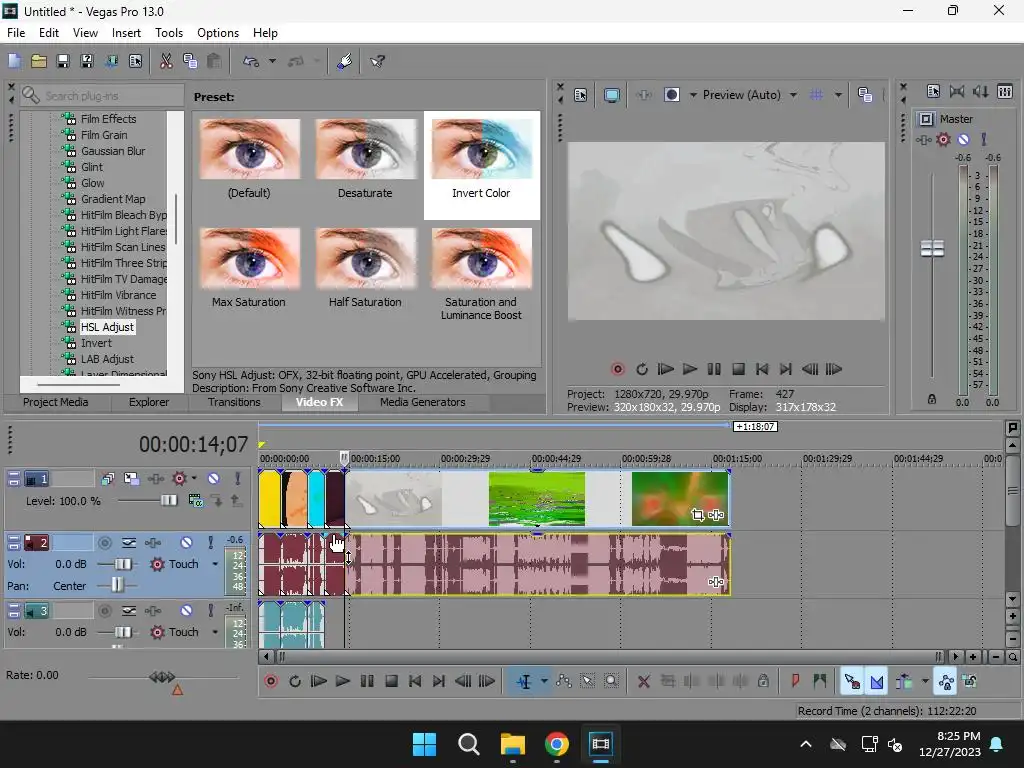Click the Normal Edit Tool icon
1024x768 pixels.
524,682
